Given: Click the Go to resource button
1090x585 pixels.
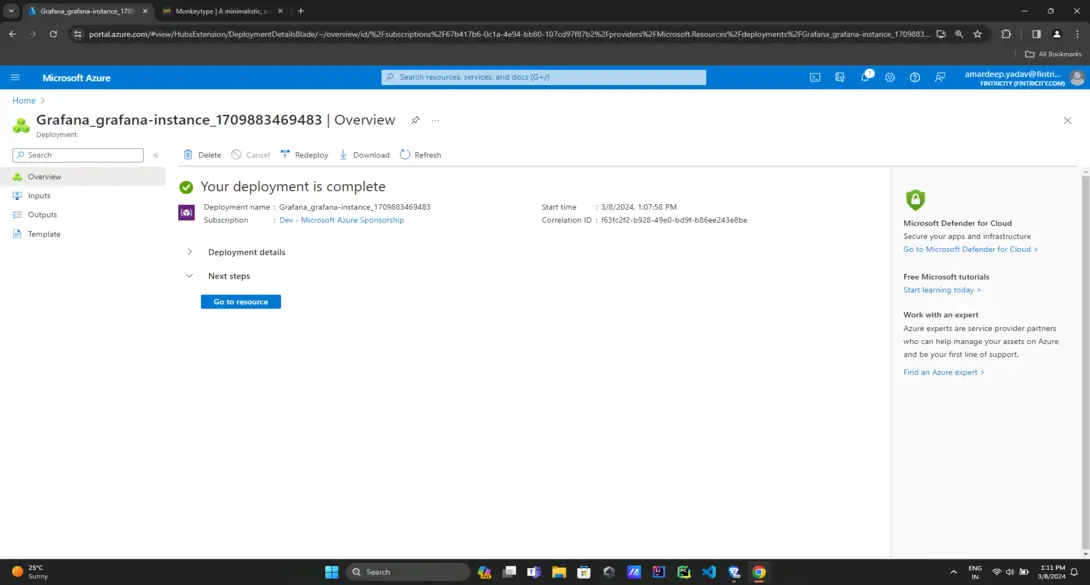Looking at the screenshot, I should point(241,302).
